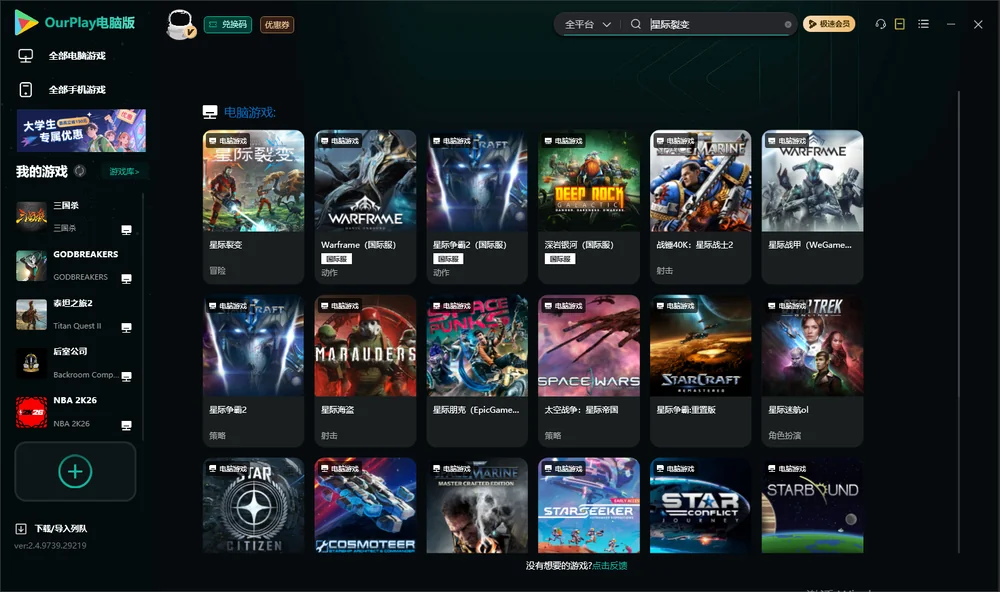The image size is (1000, 592).
Task: Click the 极速会员 membership button
Action: click(829, 24)
